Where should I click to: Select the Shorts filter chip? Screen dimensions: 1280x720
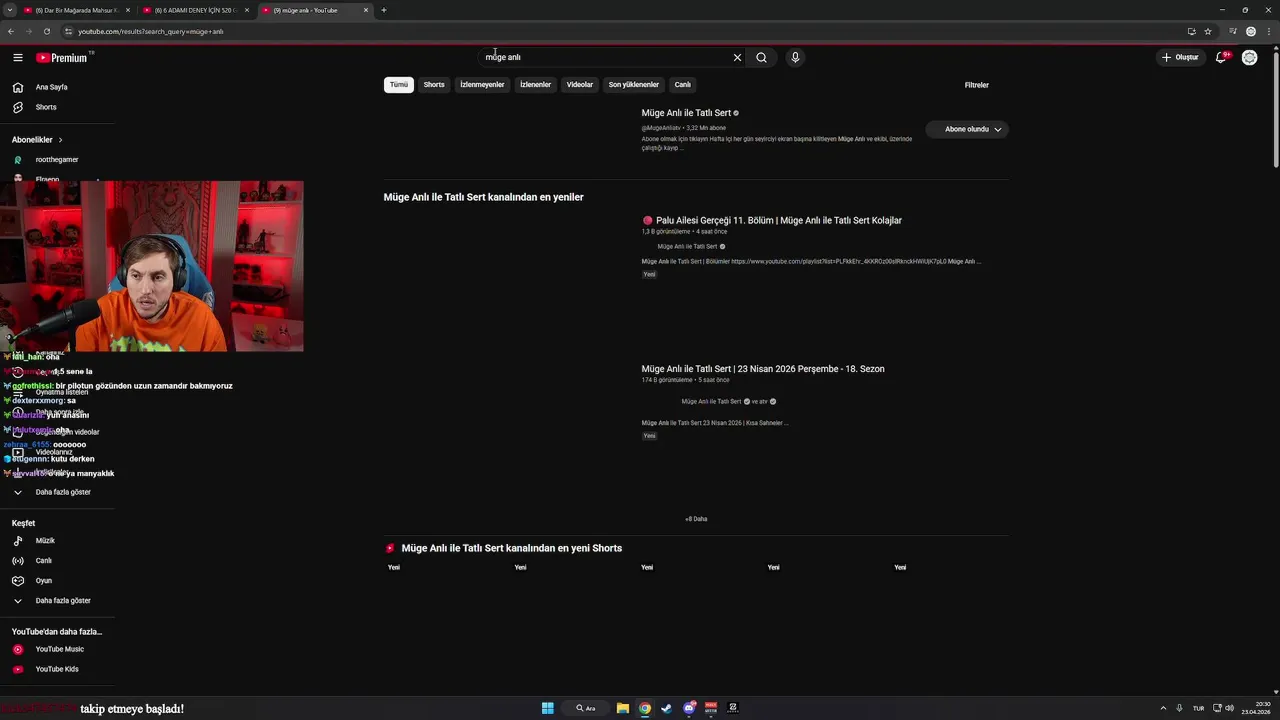click(x=434, y=85)
